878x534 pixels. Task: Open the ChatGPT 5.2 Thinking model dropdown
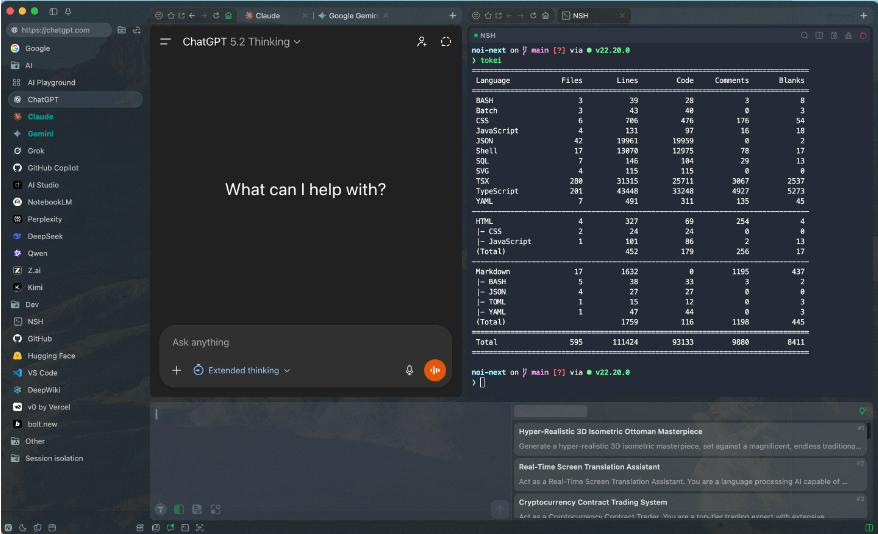[241, 42]
